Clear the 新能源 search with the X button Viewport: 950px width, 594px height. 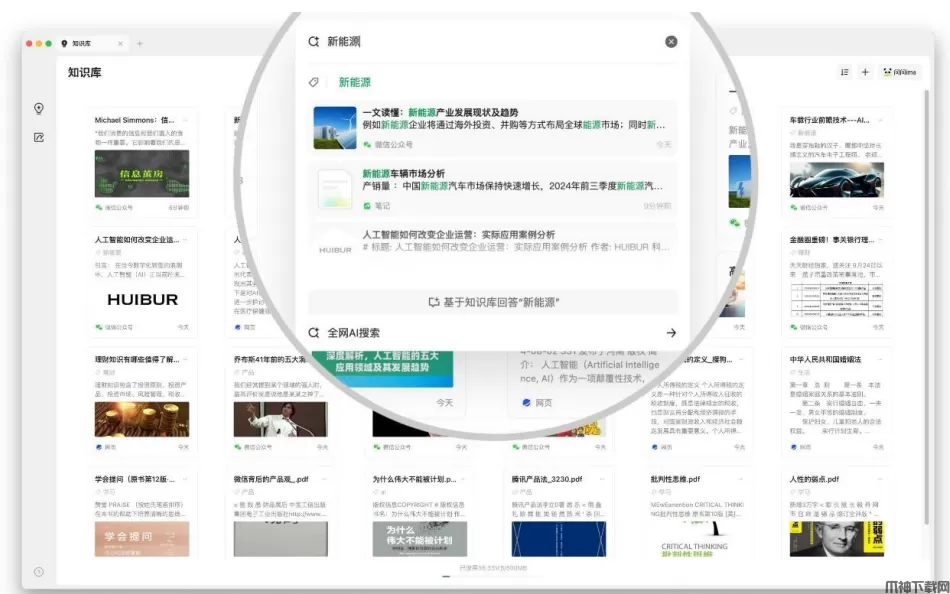[671, 42]
